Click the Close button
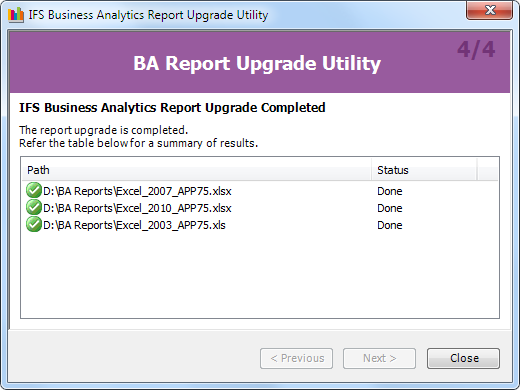Image resolution: width=520 pixels, height=390 pixels. pyautogui.click(x=463, y=358)
